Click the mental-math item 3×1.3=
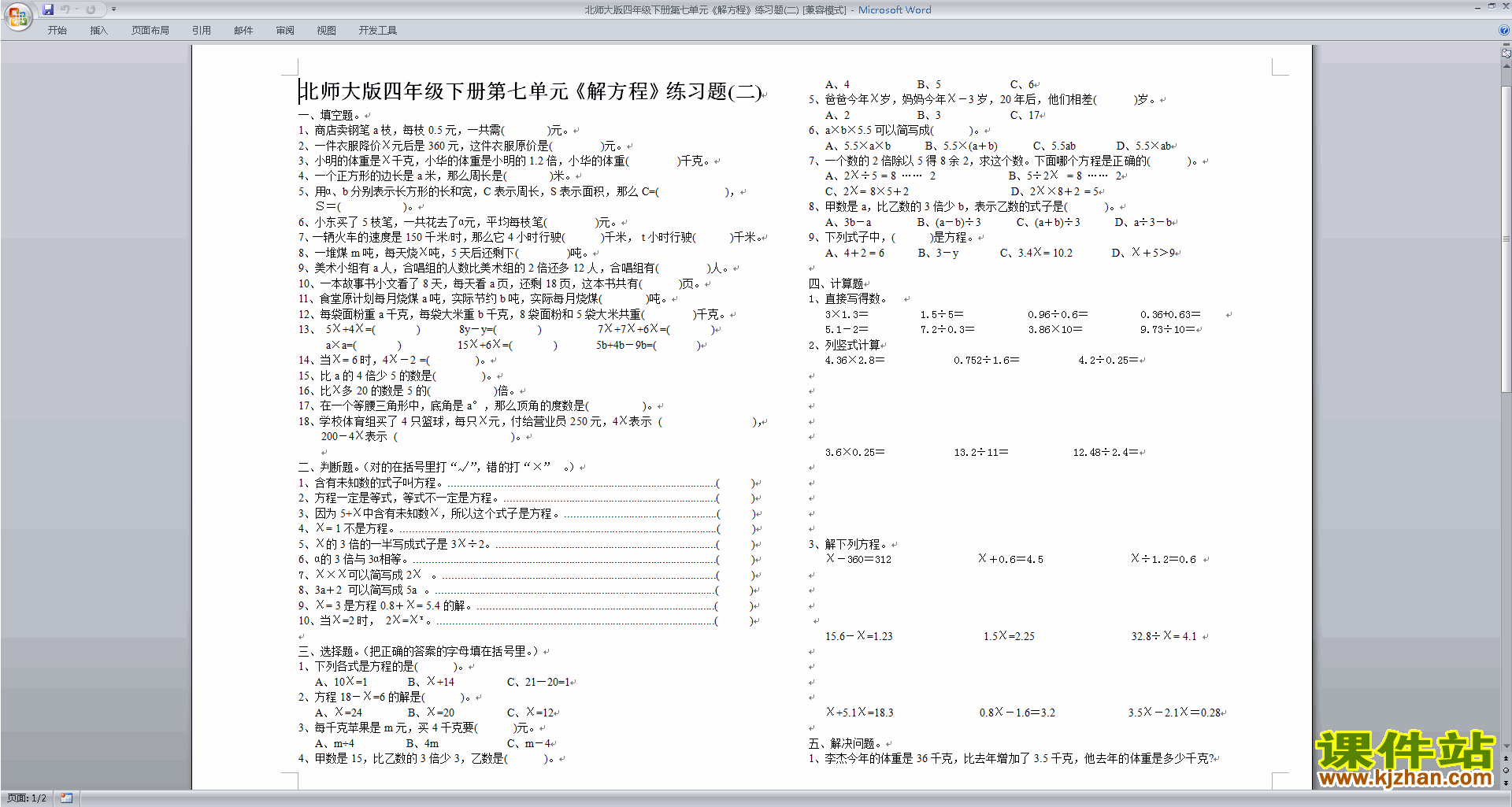This screenshot has width=1512, height=807. [x=847, y=314]
